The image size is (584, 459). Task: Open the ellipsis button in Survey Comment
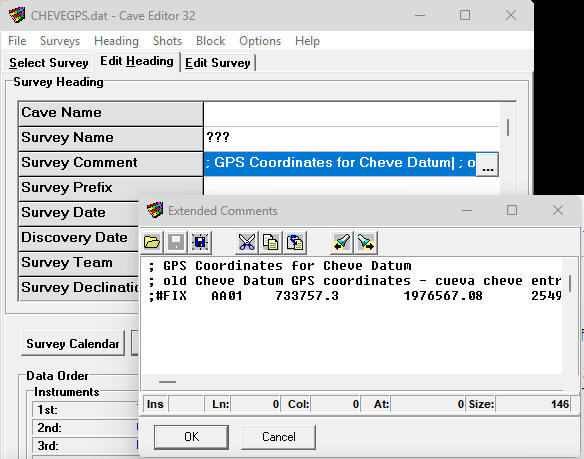[487, 164]
